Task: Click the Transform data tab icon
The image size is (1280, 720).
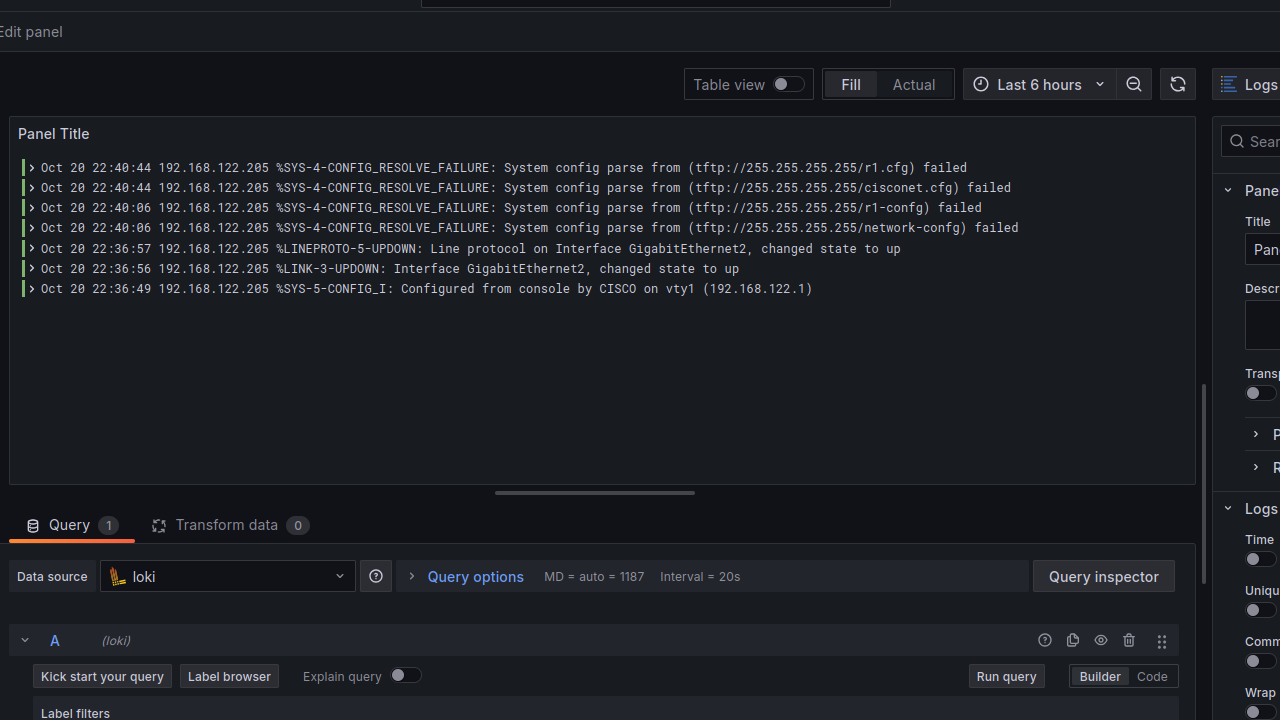Action: click(x=159, y=526)
